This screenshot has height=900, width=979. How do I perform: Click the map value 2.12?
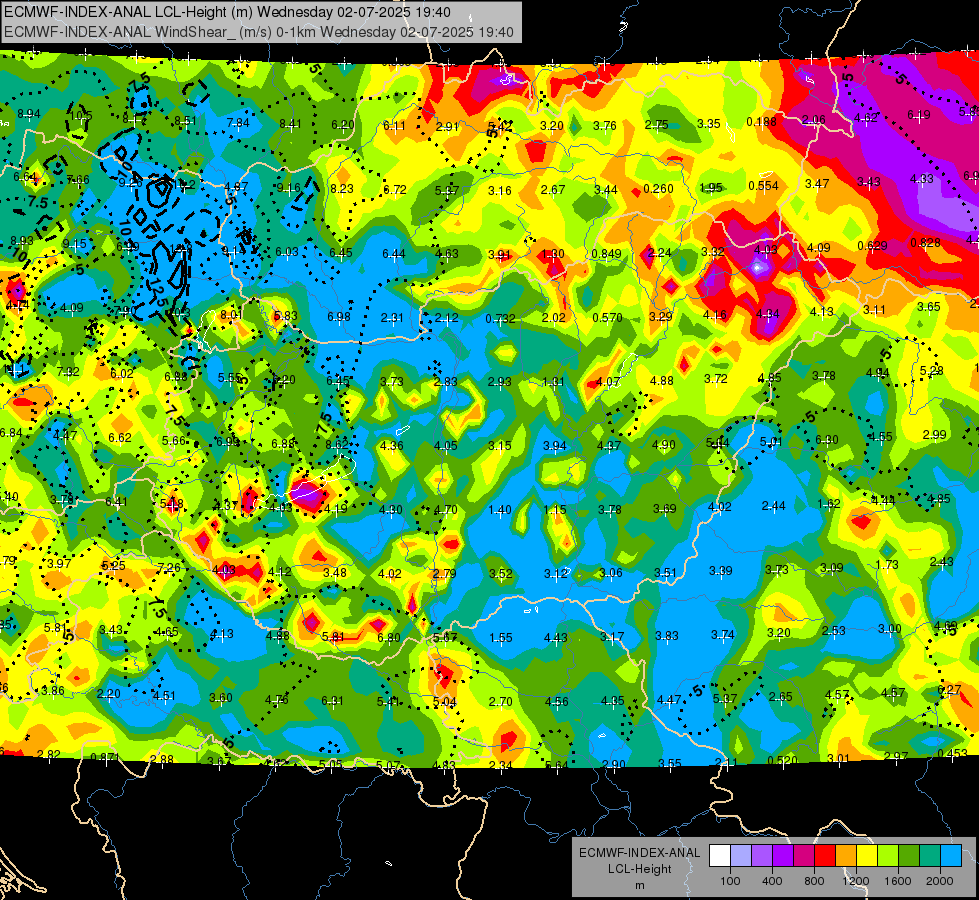click(446, 319)
